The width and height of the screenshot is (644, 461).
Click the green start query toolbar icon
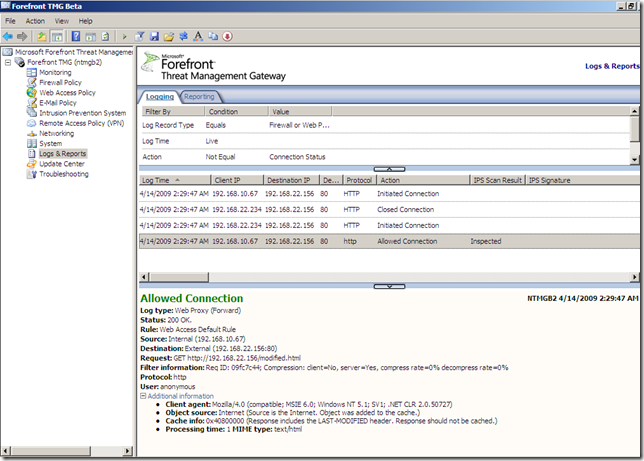[124, 36]
